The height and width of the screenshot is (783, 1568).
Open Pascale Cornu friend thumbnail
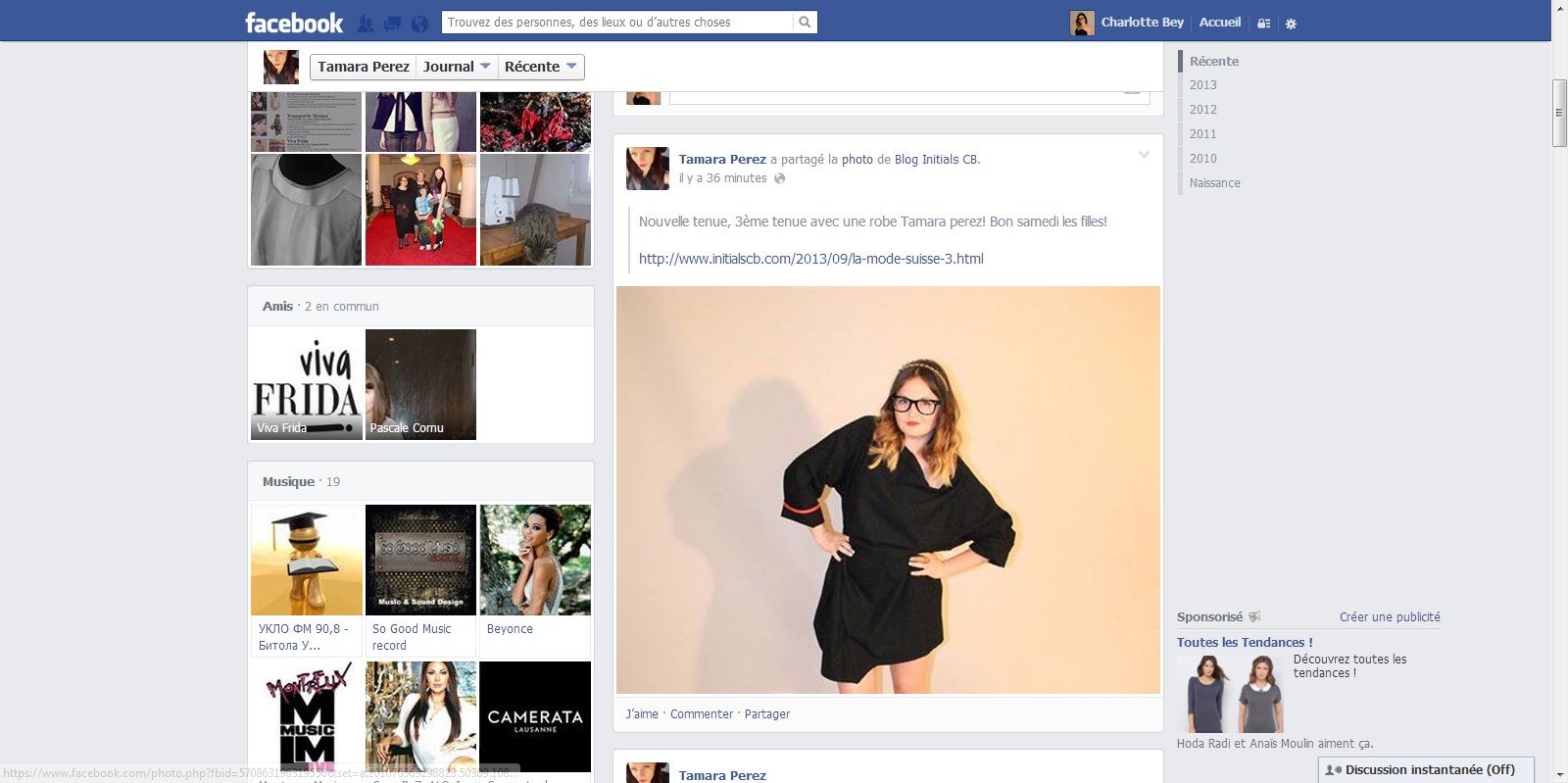(420, 384)
